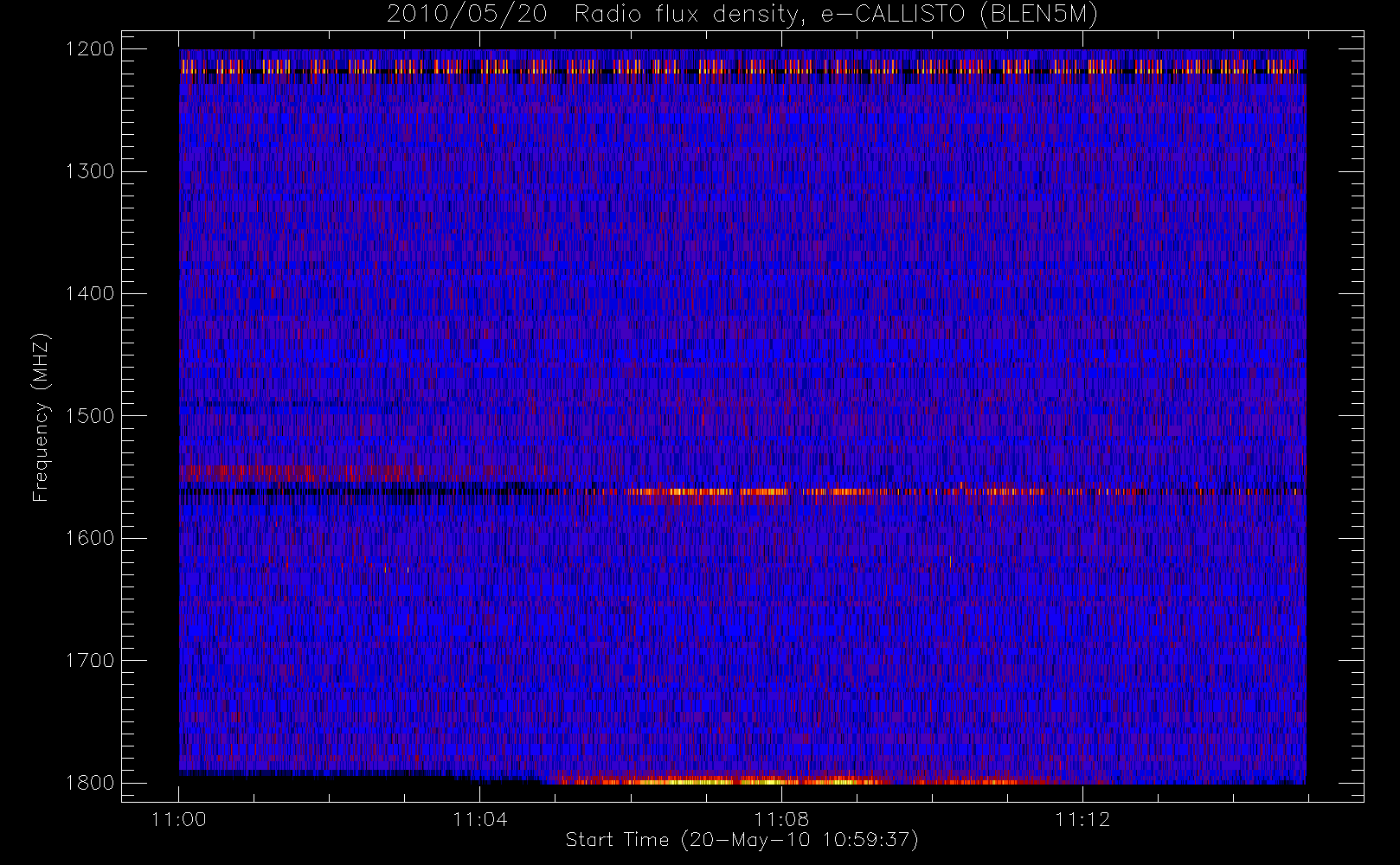Click the plot title mentioning e-CALLISTO (BLEN5M)
The image size is (1400, 865).
742,15
